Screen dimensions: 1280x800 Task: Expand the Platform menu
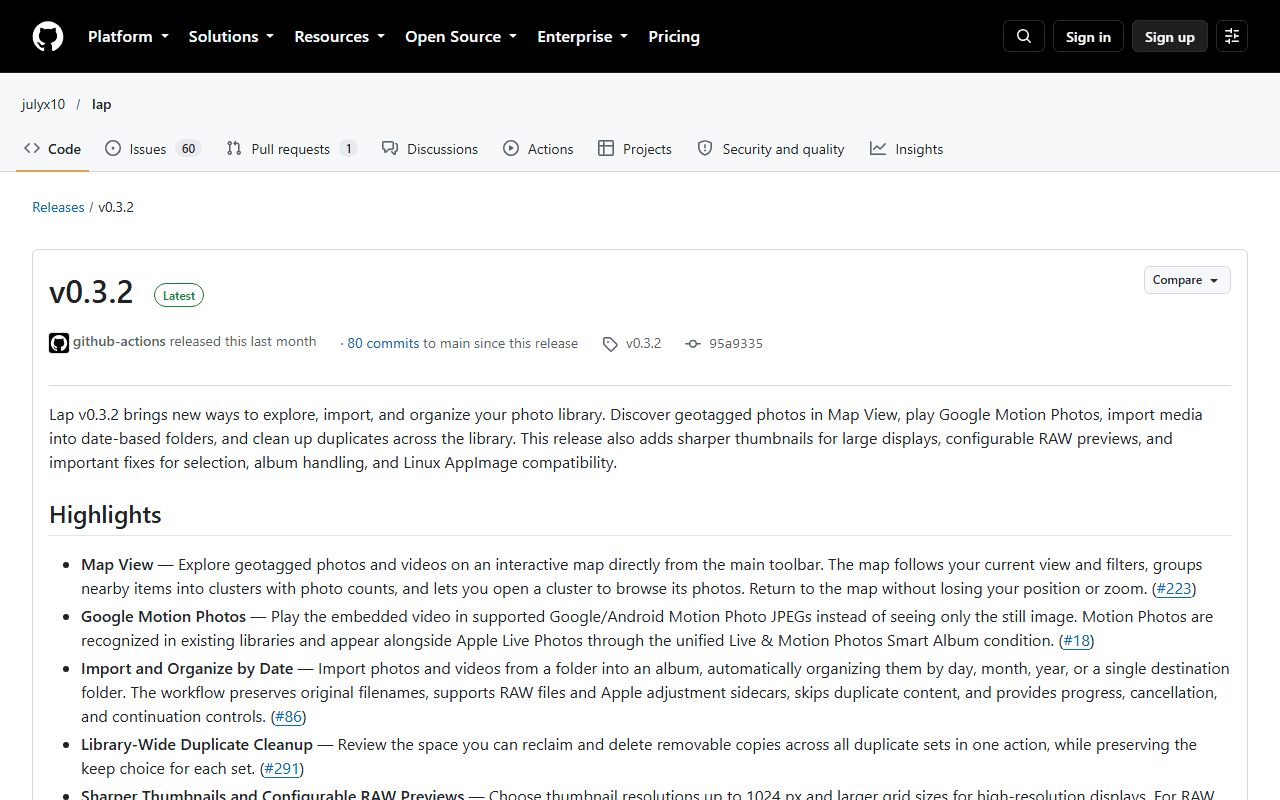coord(128,37)
